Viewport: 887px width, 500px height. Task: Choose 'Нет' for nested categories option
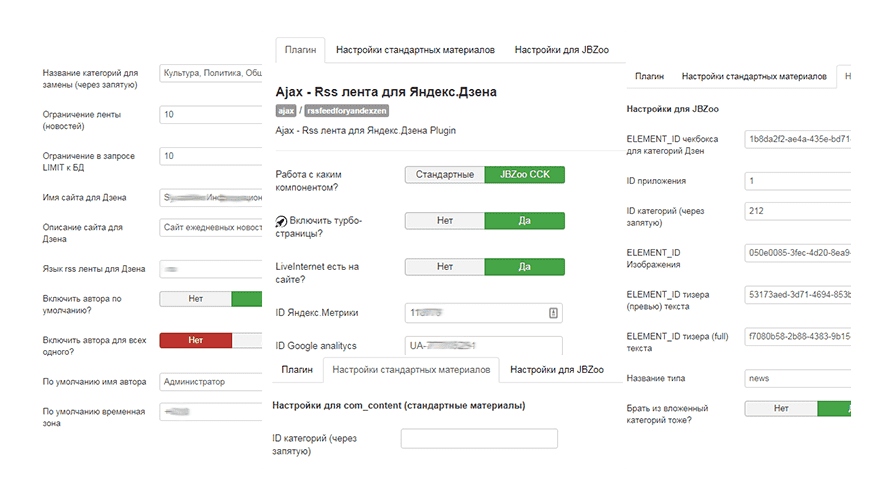(x=781, y=408)
